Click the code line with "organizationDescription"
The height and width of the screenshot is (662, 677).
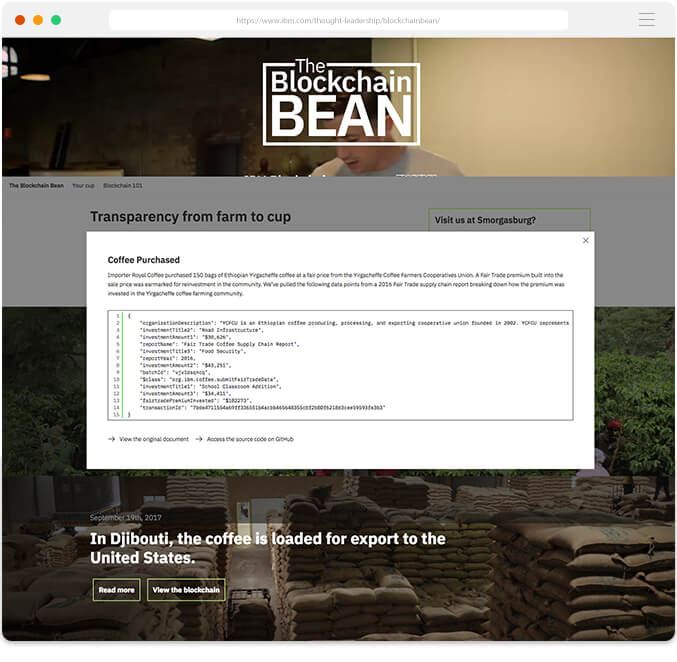coord(354,323)
